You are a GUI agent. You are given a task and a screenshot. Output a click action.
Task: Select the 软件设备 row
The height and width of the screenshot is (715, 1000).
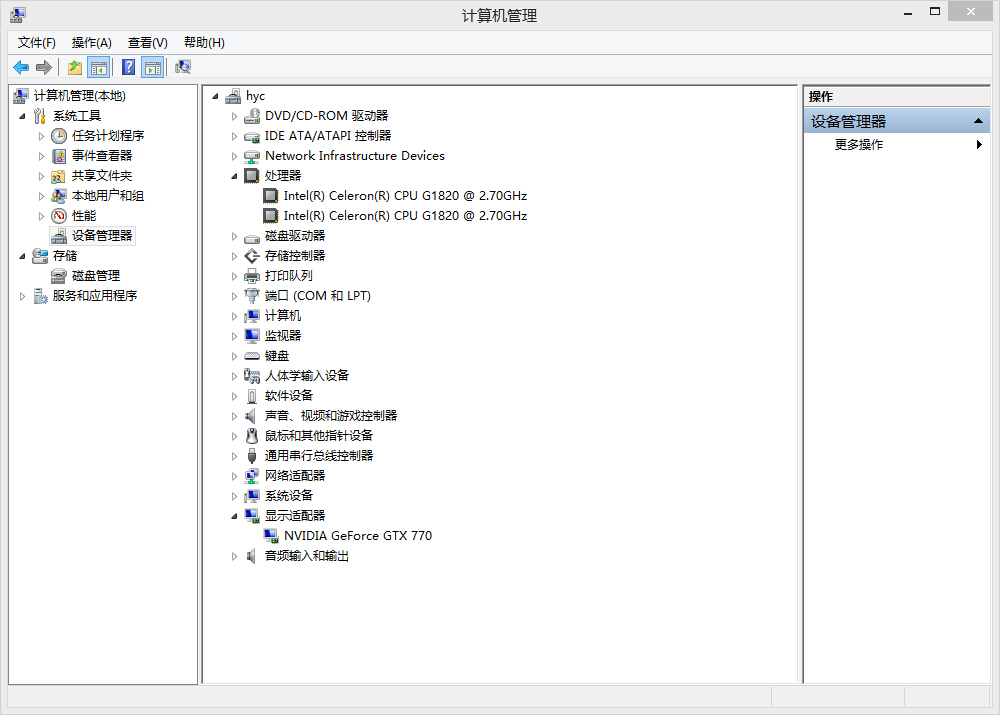click(289, 396)
